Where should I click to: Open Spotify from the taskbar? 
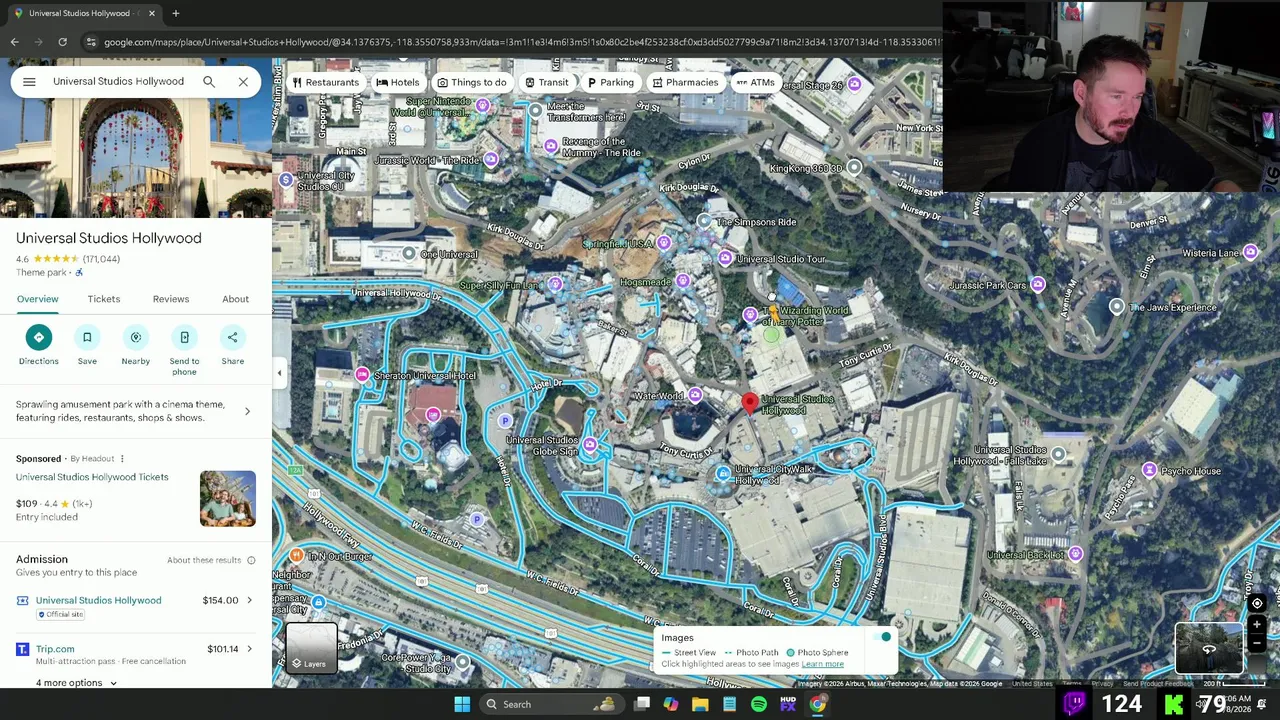(x=759, y=704)
